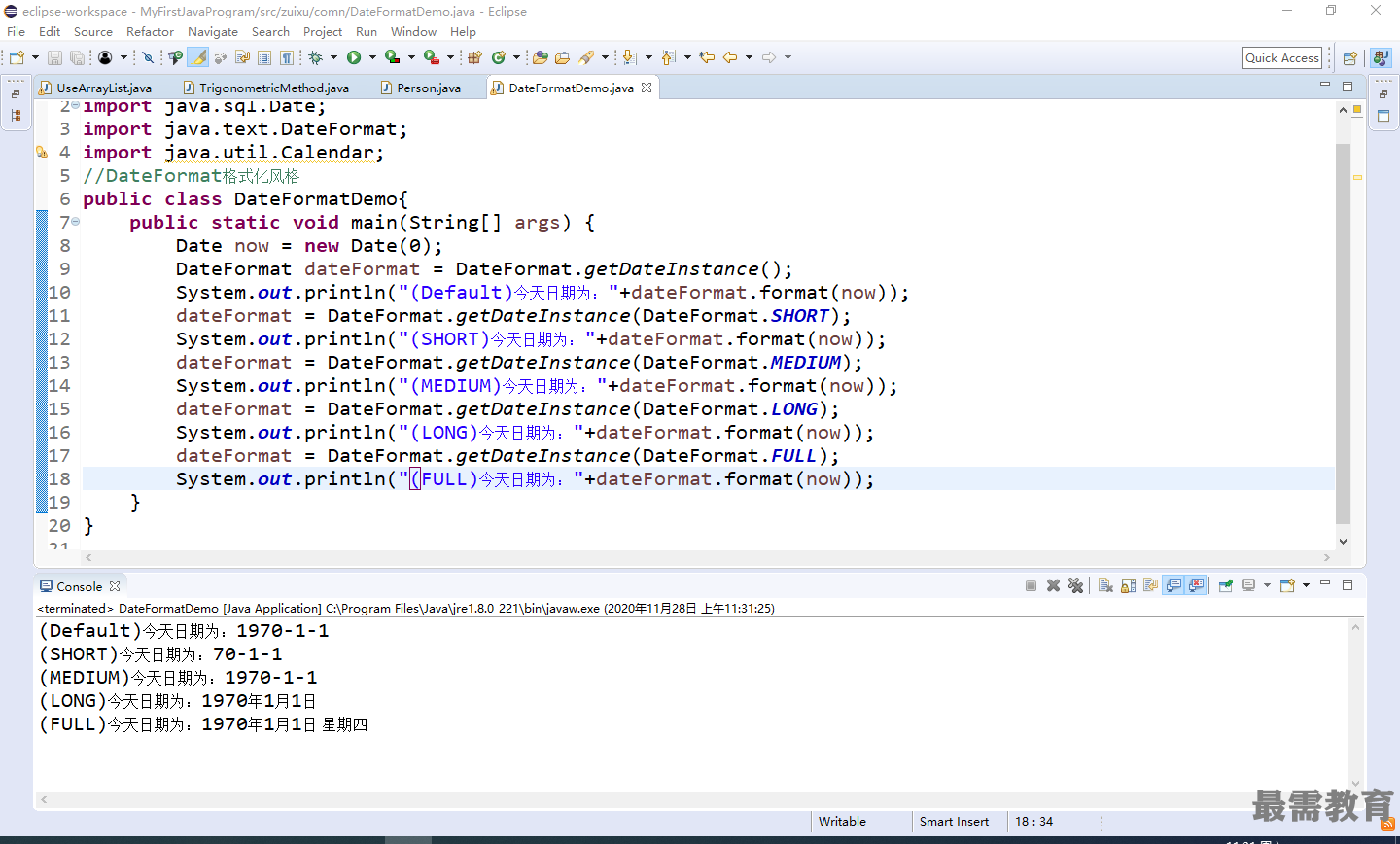Switch to TrigonometricMethod.java tab
1400x844 pixels.
(x=265, y=88)
